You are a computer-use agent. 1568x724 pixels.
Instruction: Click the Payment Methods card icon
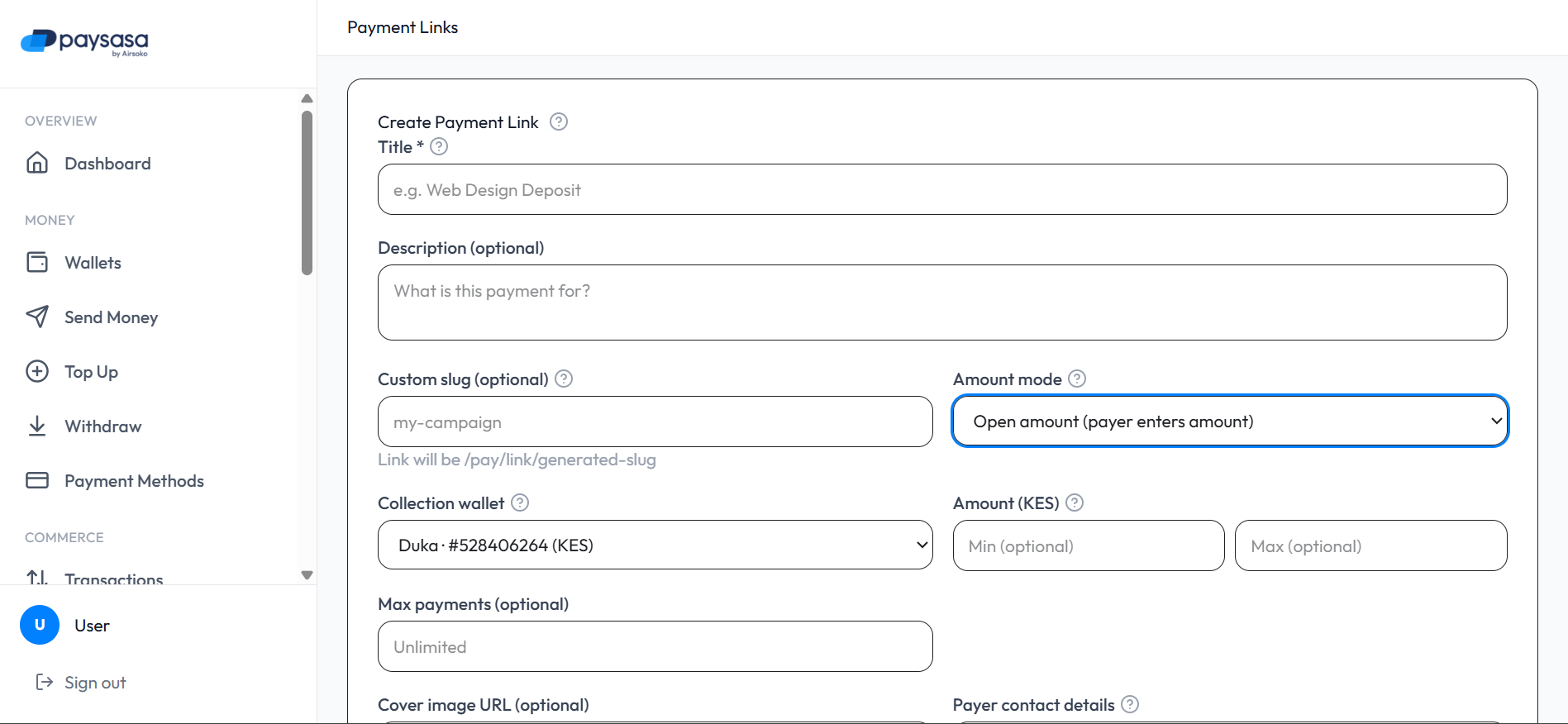pyautogui.click(x=37, y=480)
